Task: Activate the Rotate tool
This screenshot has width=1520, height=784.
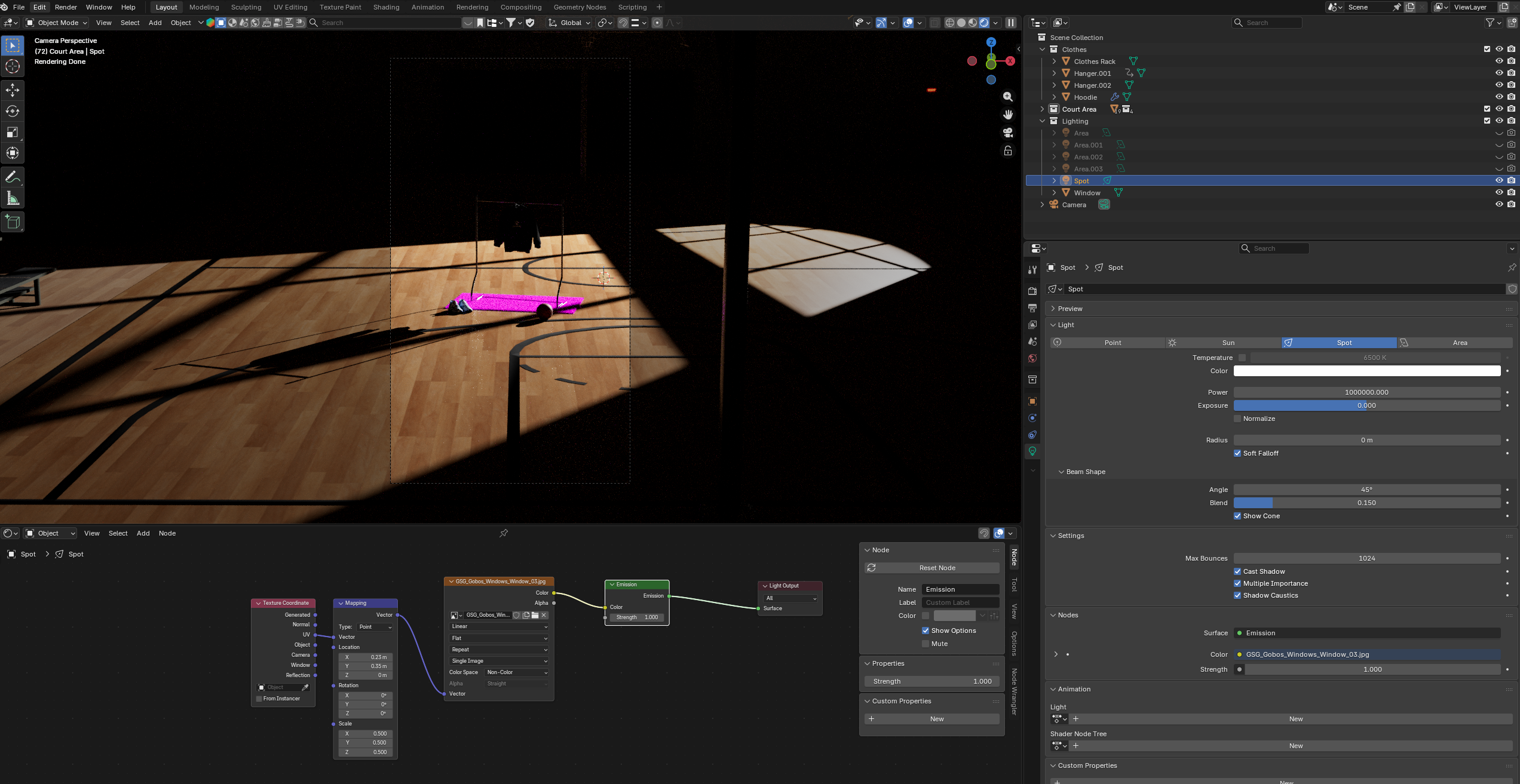Action: click(x=13, y=111)
